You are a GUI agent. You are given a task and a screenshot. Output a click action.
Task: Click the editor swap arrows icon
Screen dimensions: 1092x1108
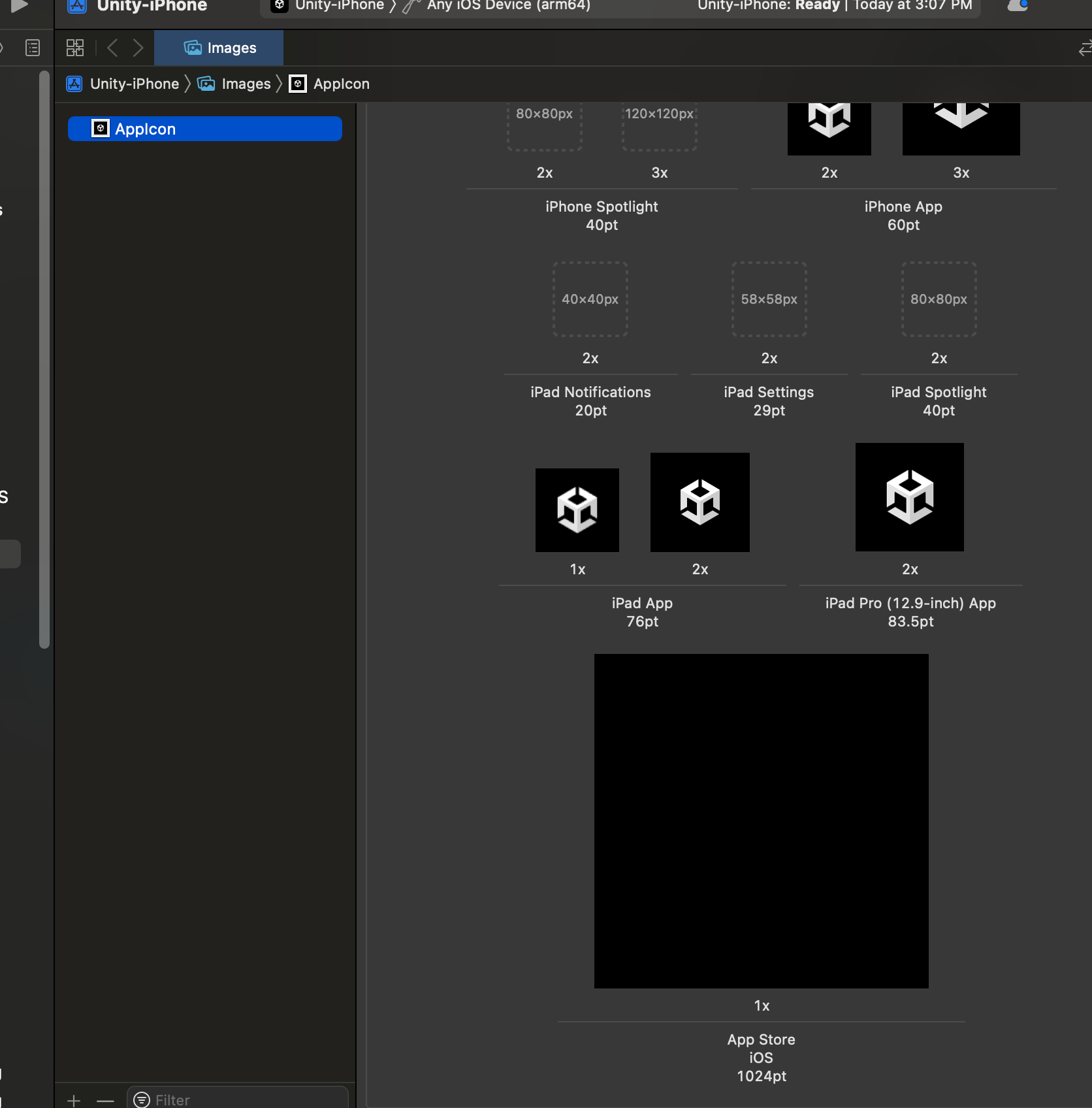pos(1085,48)
